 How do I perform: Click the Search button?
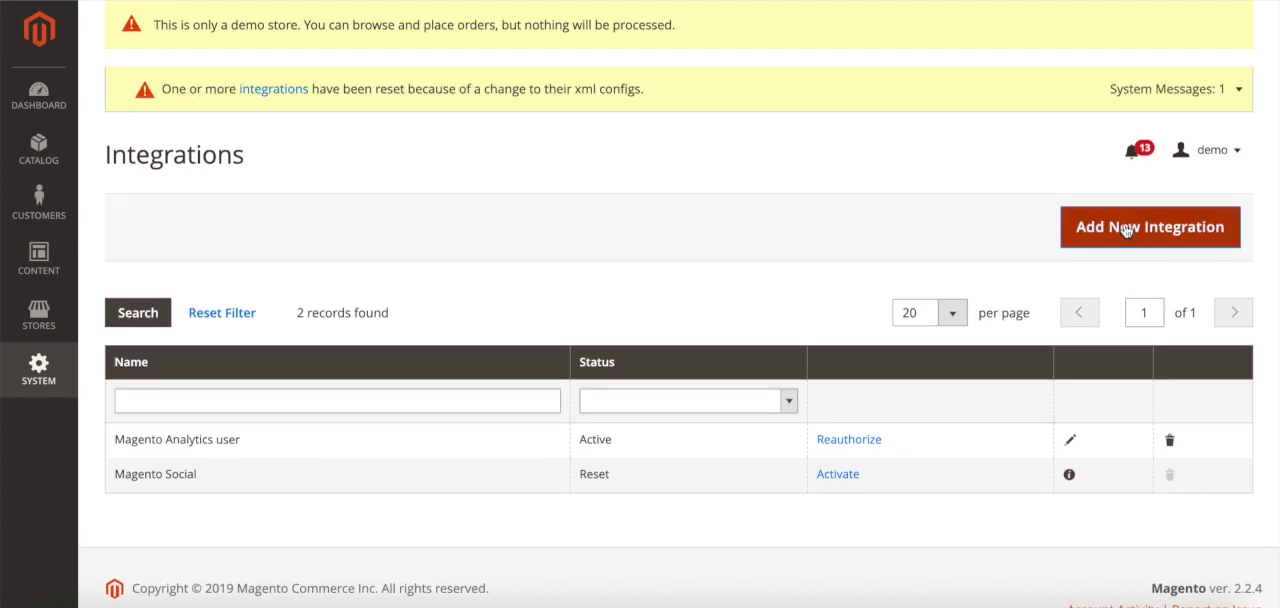138,313
